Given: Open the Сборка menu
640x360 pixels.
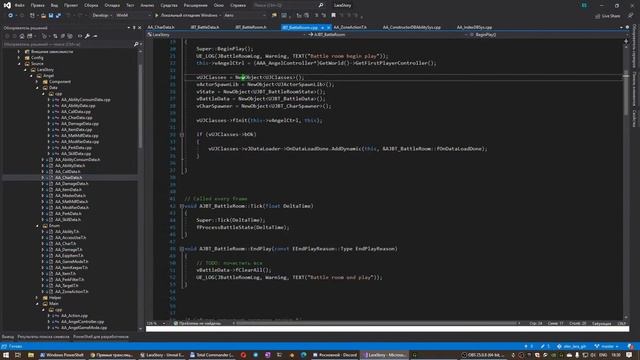Looking at the screenshot, I should 91,5.
